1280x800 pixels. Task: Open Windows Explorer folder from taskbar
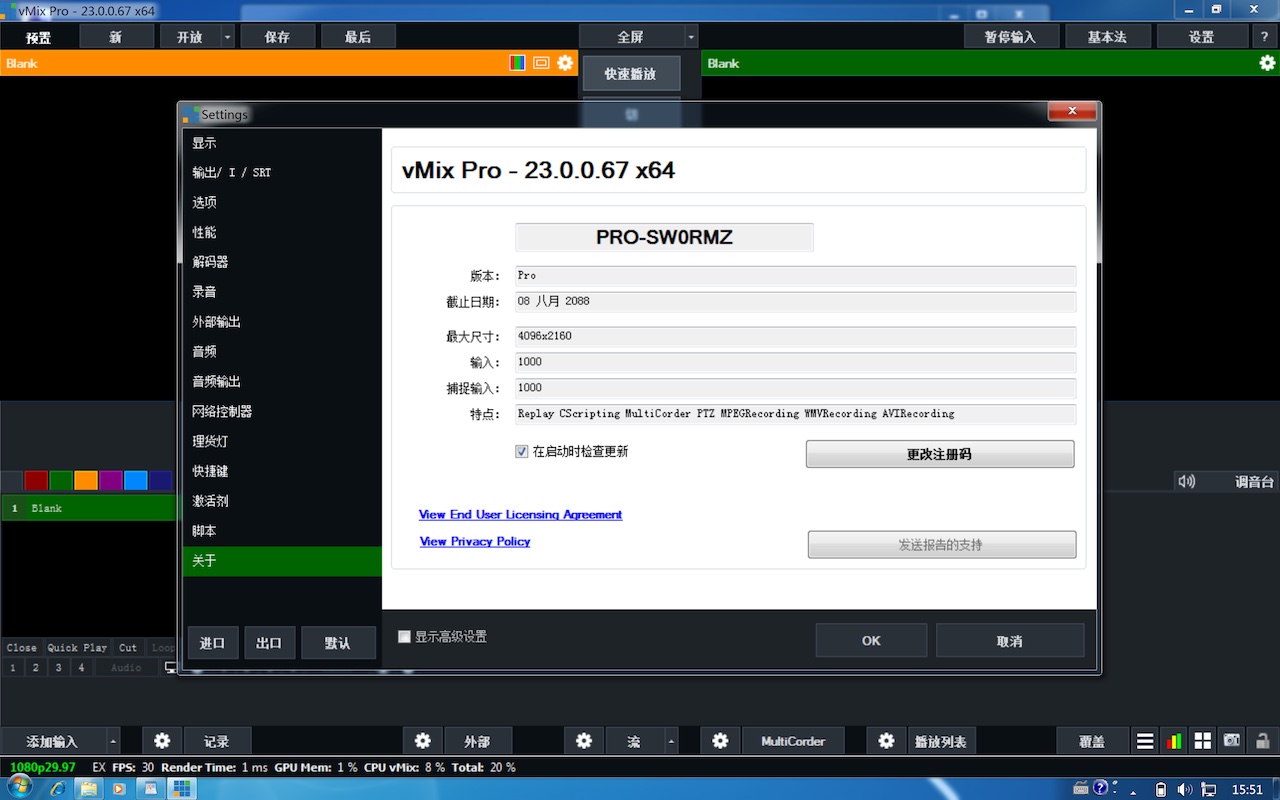[88, 788]
